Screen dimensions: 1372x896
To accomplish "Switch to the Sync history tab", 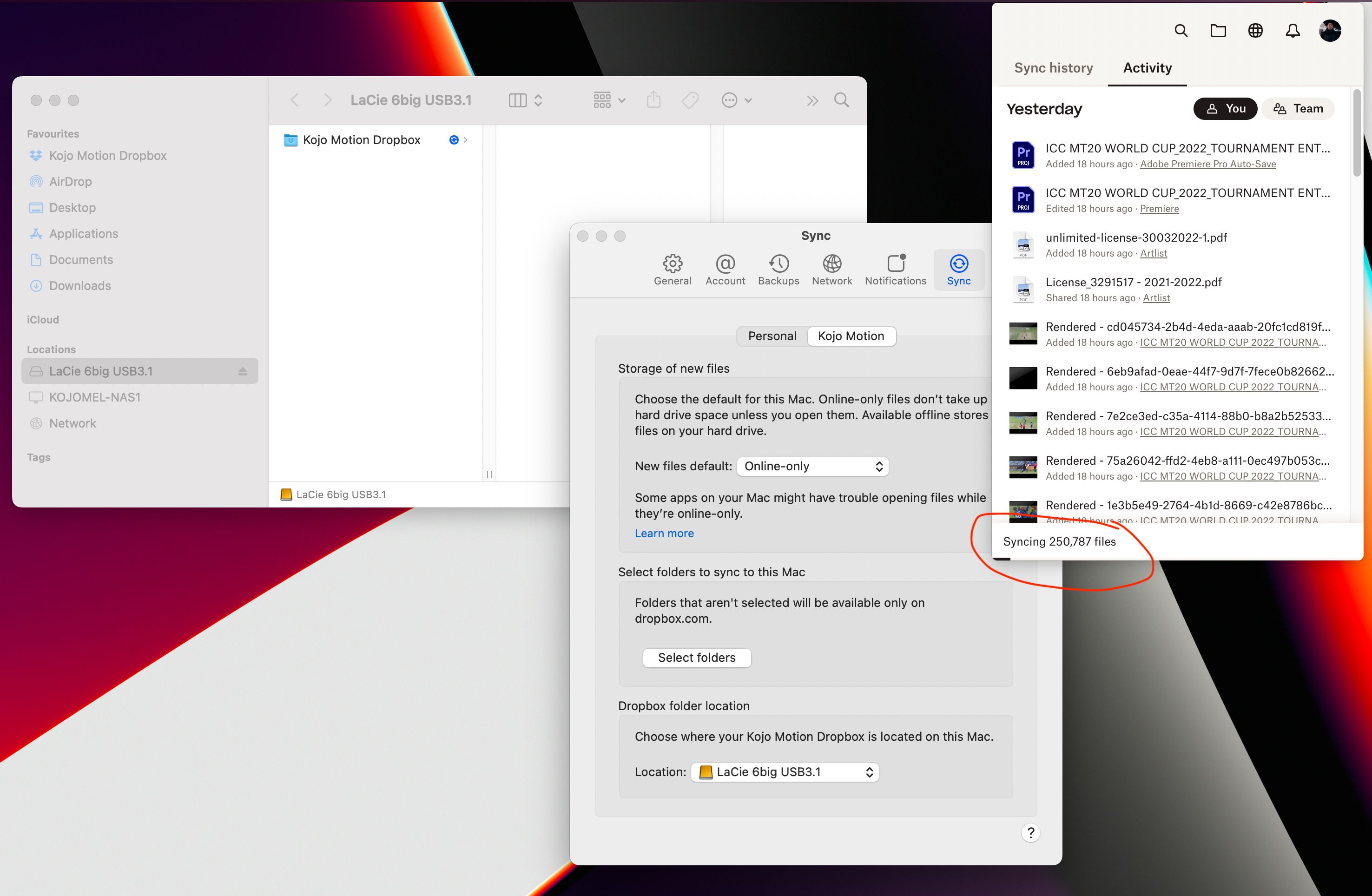I will (1053, 68).
